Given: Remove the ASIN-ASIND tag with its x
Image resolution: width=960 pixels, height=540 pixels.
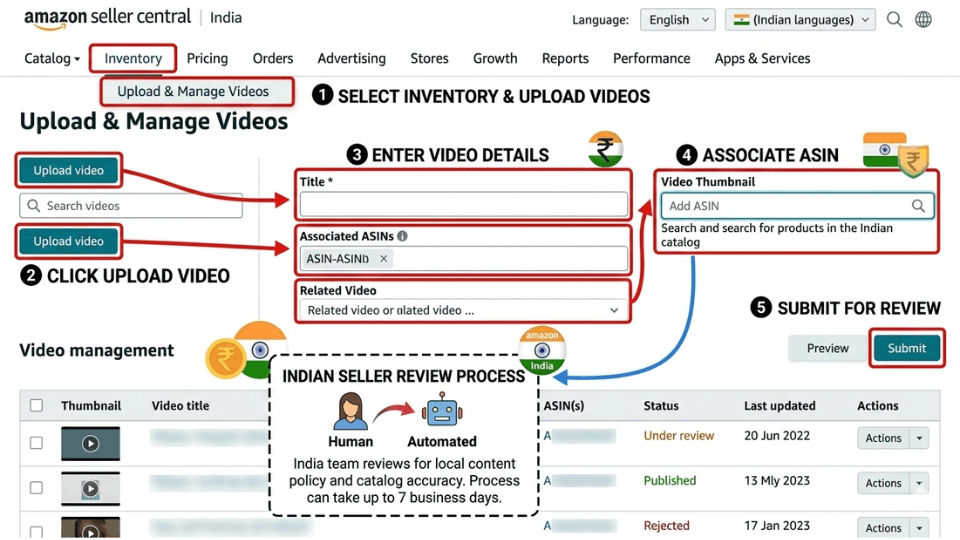Looking at the screenshot, I should click(384, 259).
